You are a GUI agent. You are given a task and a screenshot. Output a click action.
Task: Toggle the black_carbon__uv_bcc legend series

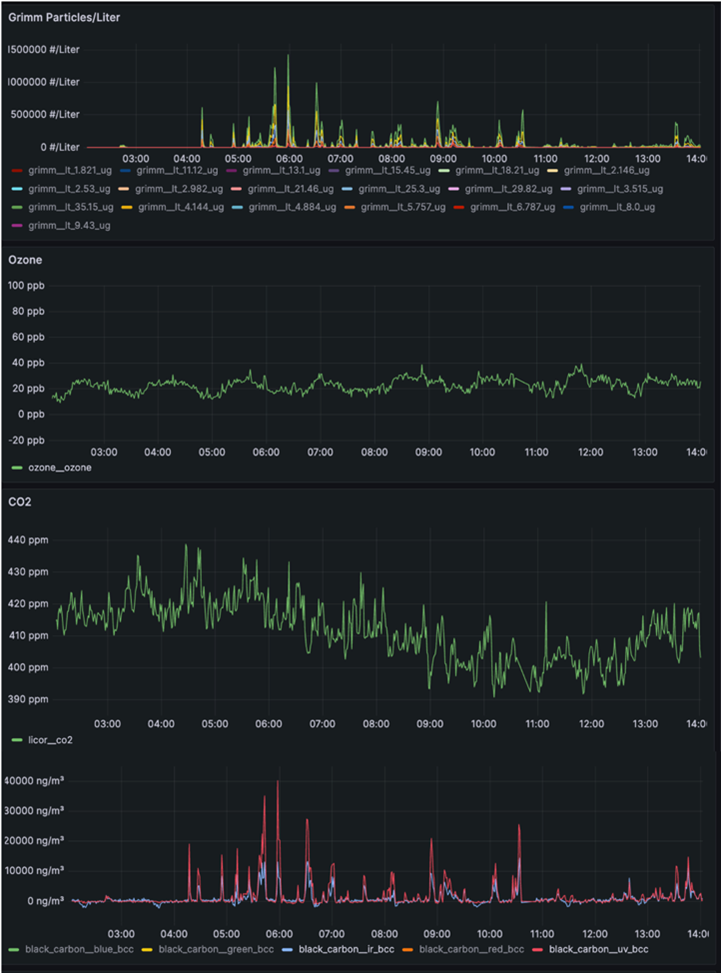point(599,947)
